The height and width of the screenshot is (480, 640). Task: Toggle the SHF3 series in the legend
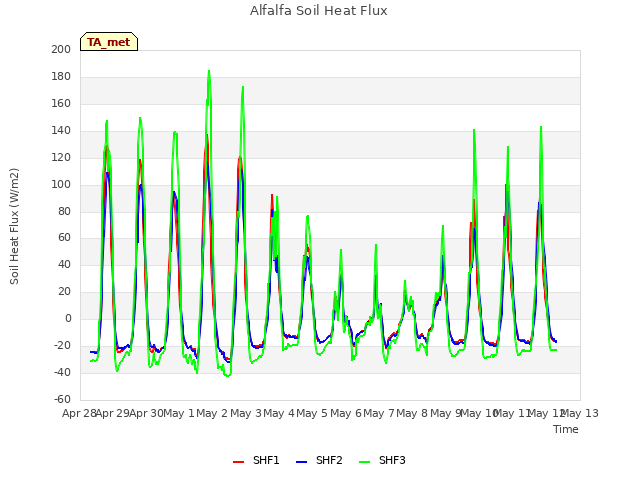pyautogui.click(x=382, y=460)
